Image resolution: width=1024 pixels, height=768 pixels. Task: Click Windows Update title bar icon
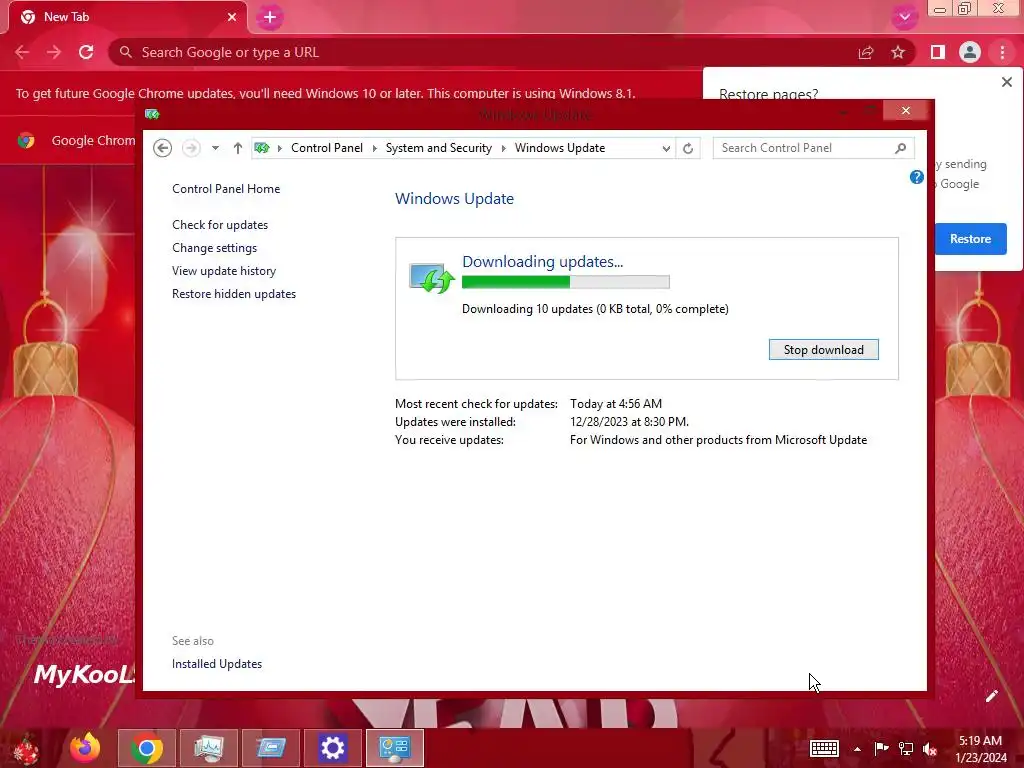click(152, 114)
